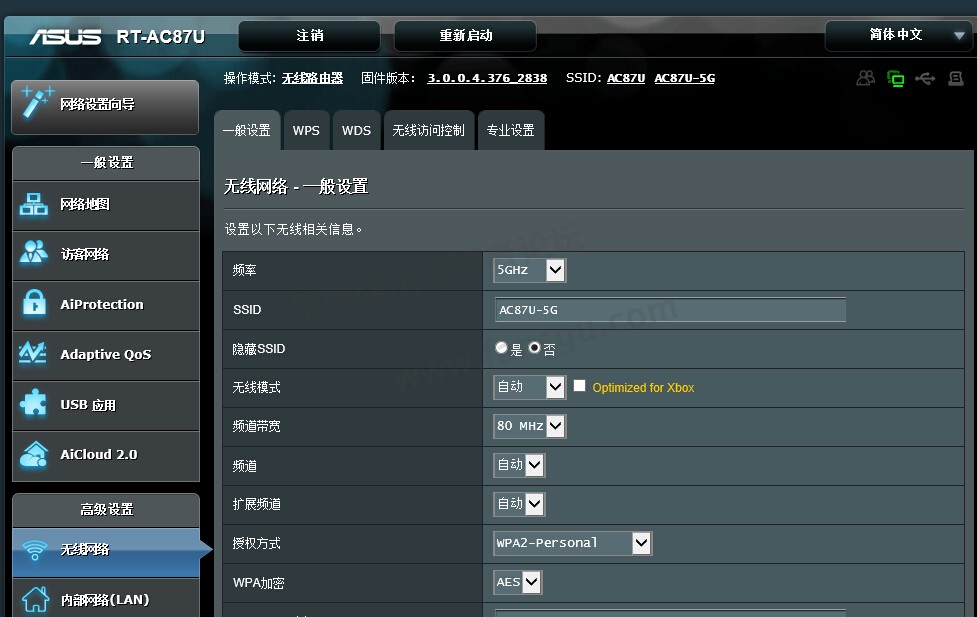Click the Adaptive QoS graph icon
This screenshot has width=977, height=617.
pos(32,353)
